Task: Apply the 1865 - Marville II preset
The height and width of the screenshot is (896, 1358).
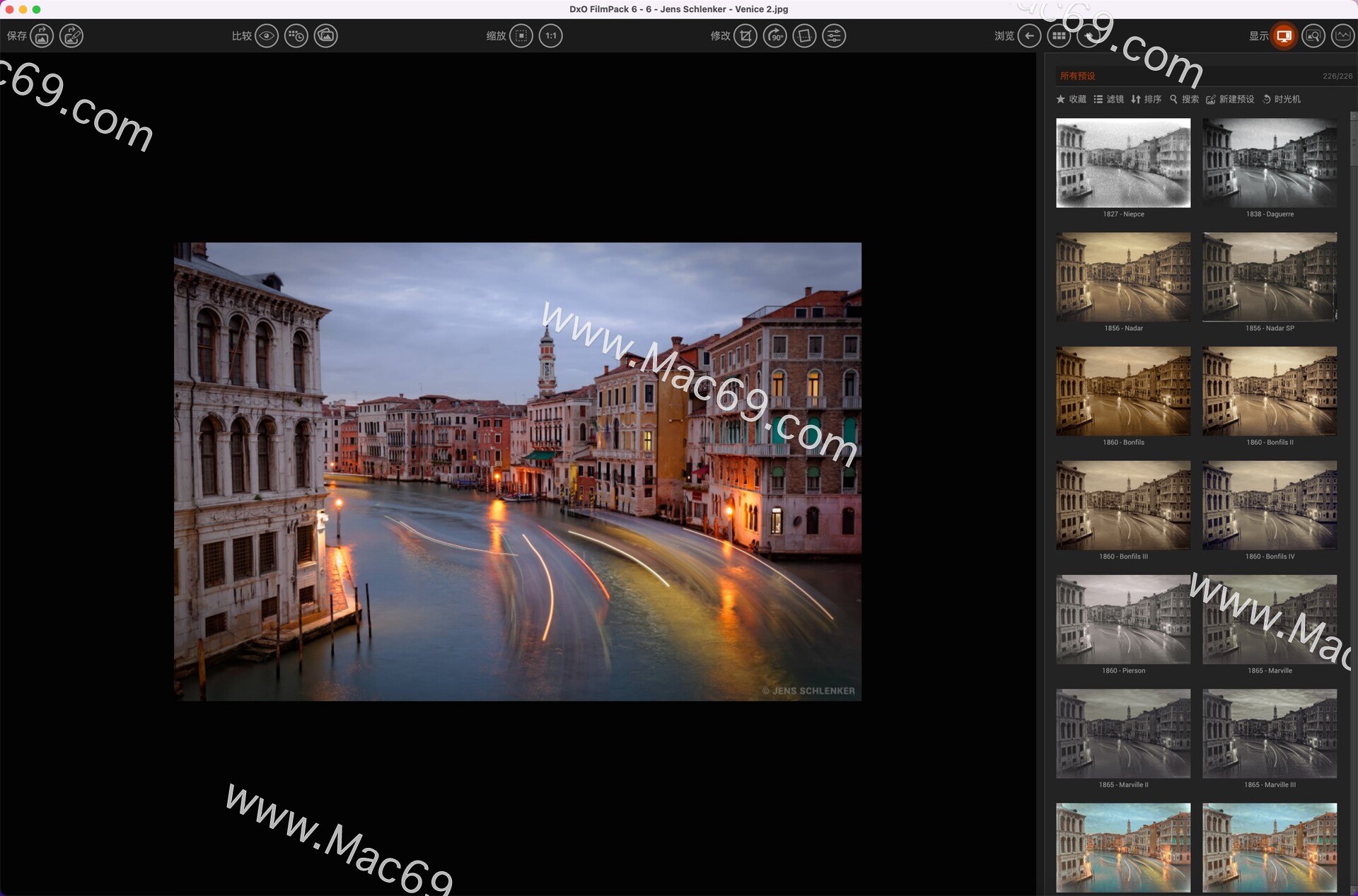Action: pos(1123,733)
